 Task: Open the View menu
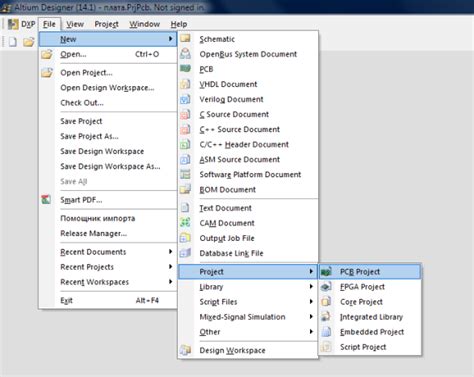[75, 24]
